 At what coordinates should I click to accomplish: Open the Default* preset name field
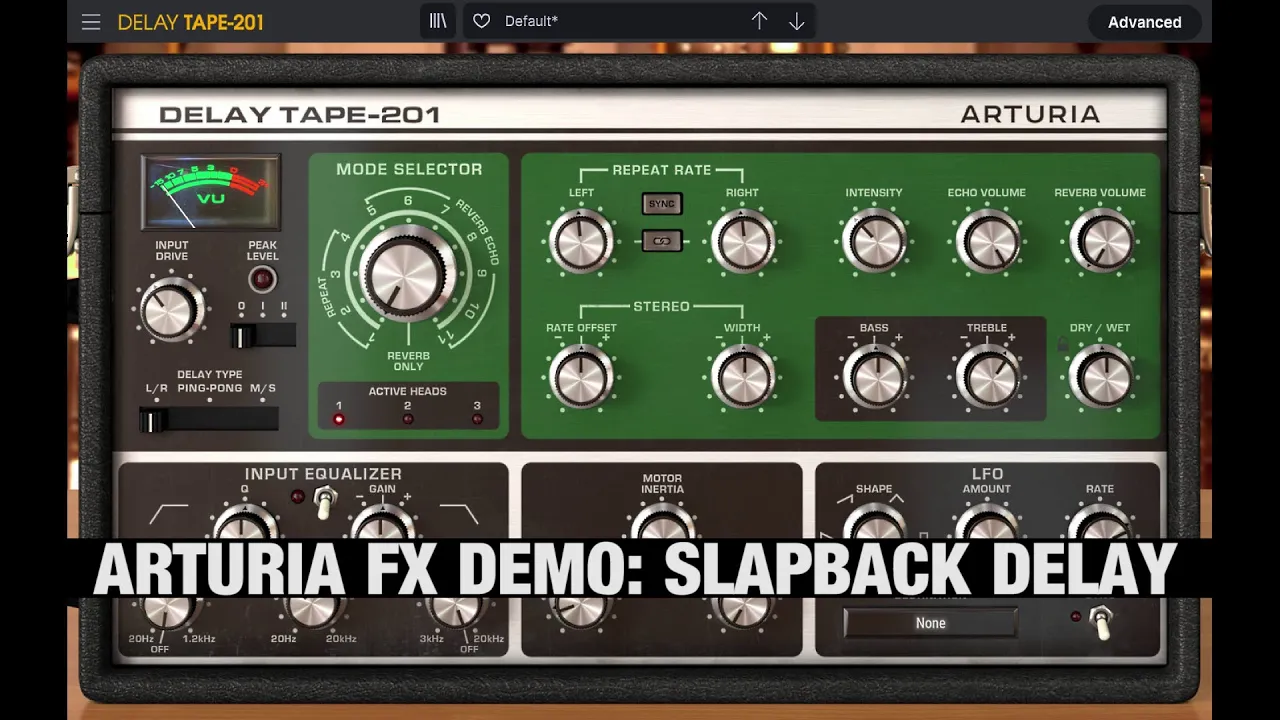531,21
